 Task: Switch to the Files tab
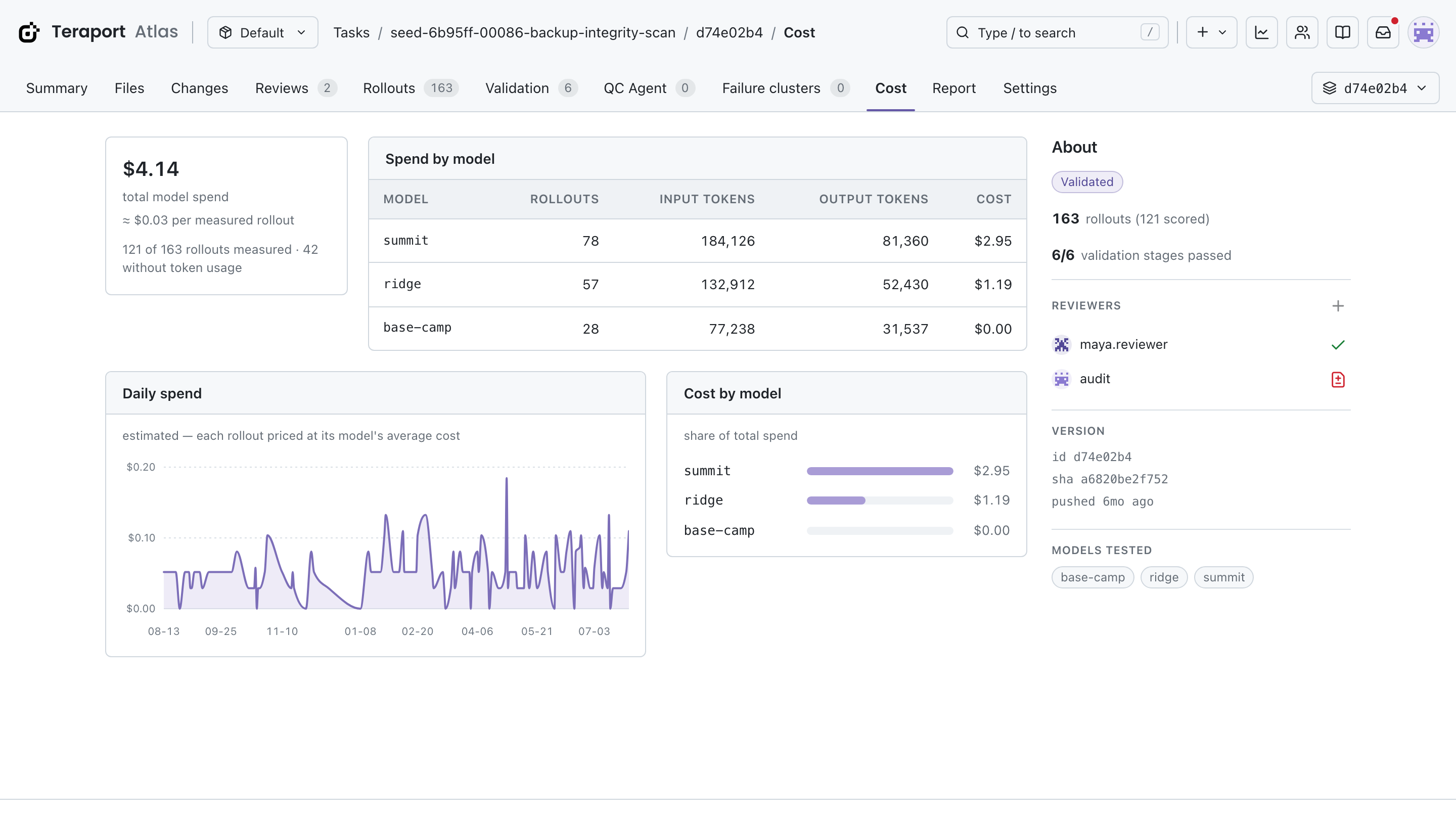(x=129, y=87)
